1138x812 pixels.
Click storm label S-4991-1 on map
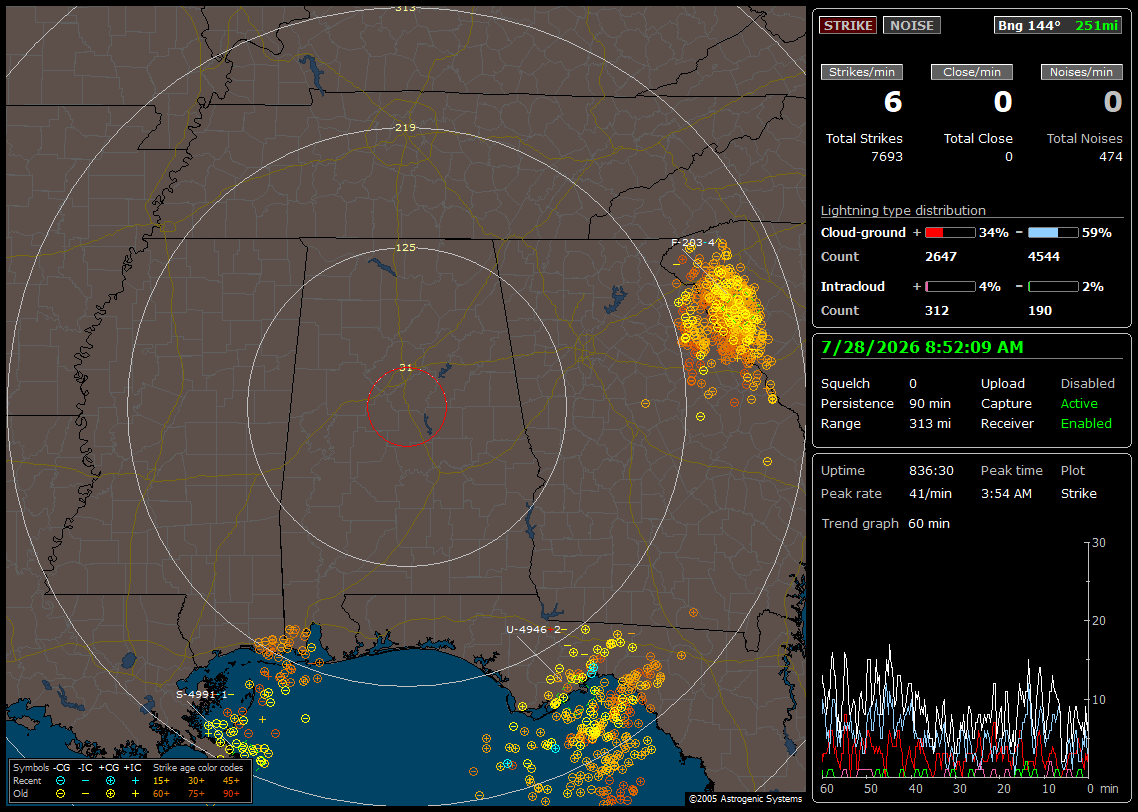(205, 694)
